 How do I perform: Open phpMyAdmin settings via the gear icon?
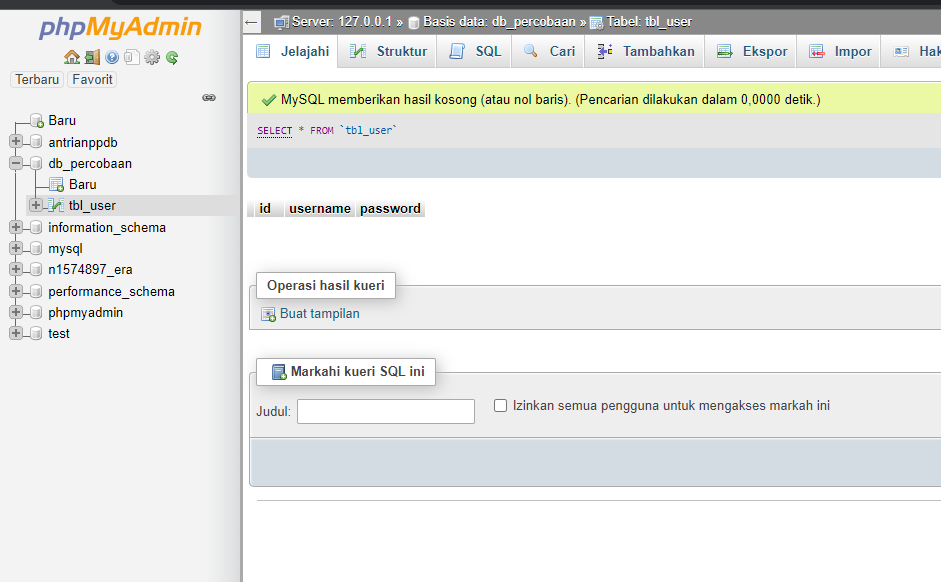tap(151, 57)
